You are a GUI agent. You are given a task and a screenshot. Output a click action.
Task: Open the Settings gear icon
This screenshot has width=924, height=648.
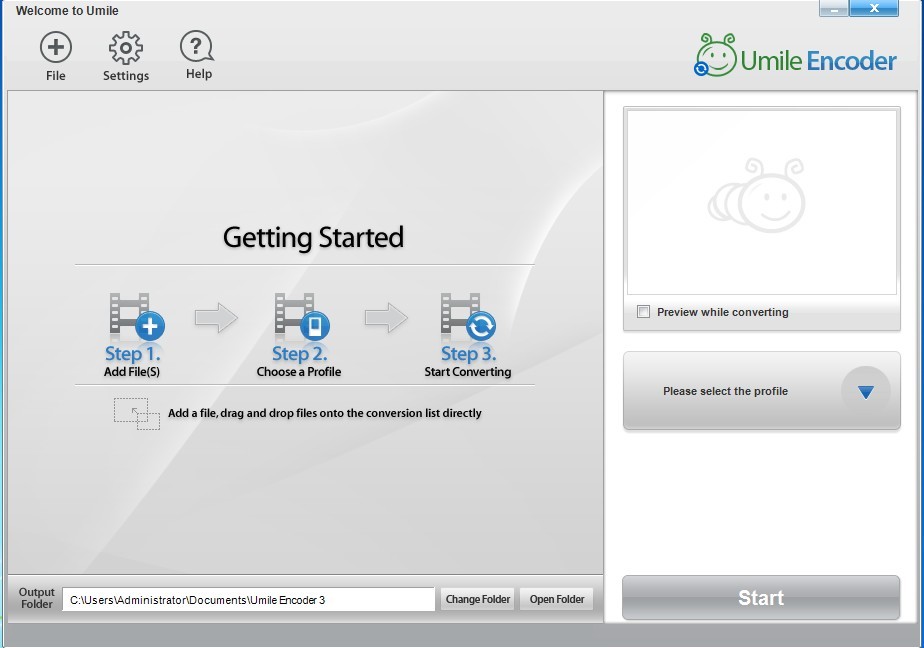pos(126,47)
